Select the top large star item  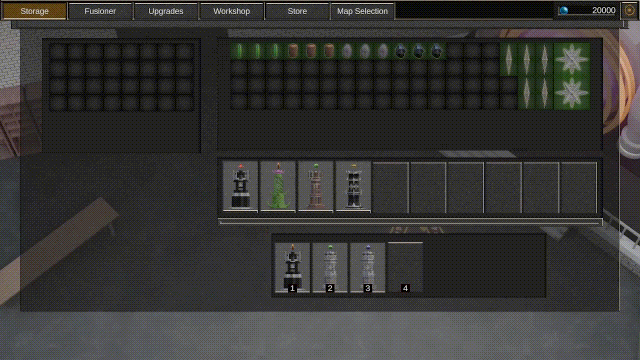572,60
